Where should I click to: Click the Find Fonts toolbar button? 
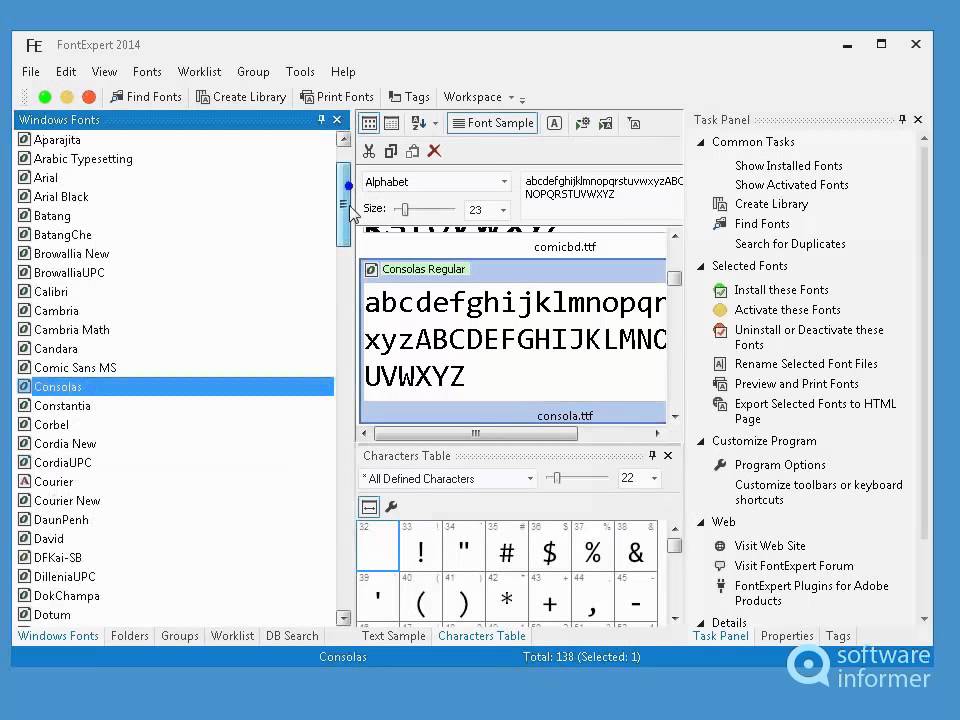coord(146,97)
